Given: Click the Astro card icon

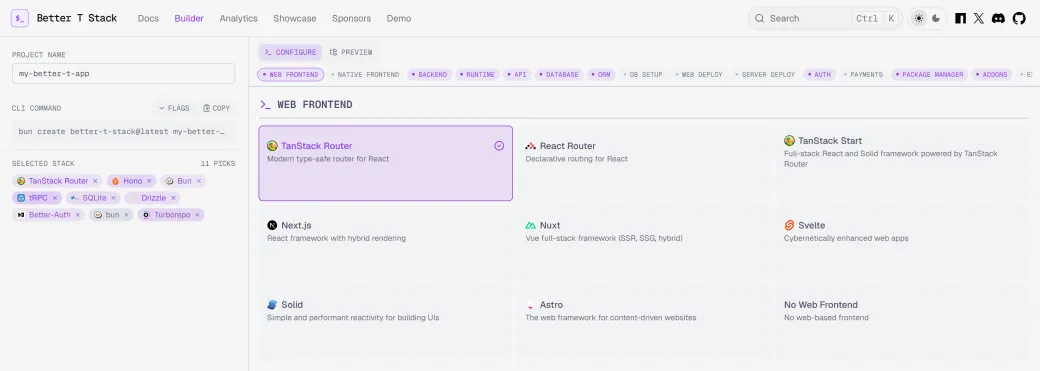Looking at the screenshot, I should coord(530,305).
